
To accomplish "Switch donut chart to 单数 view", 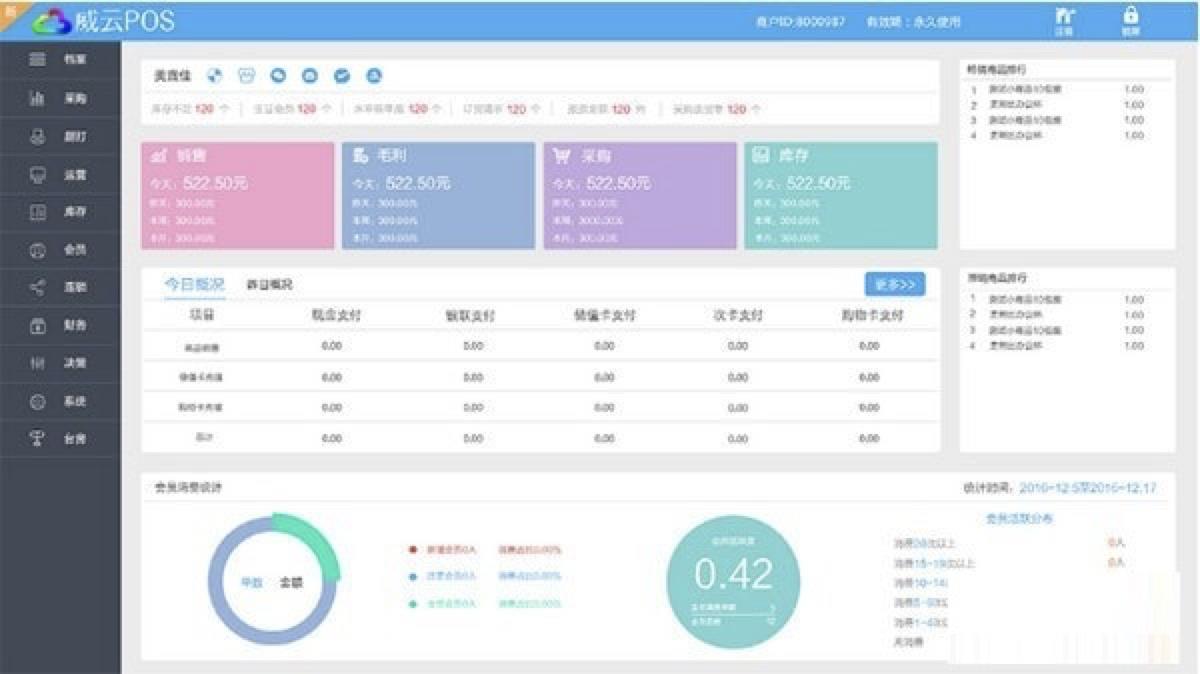I will 251,581.
